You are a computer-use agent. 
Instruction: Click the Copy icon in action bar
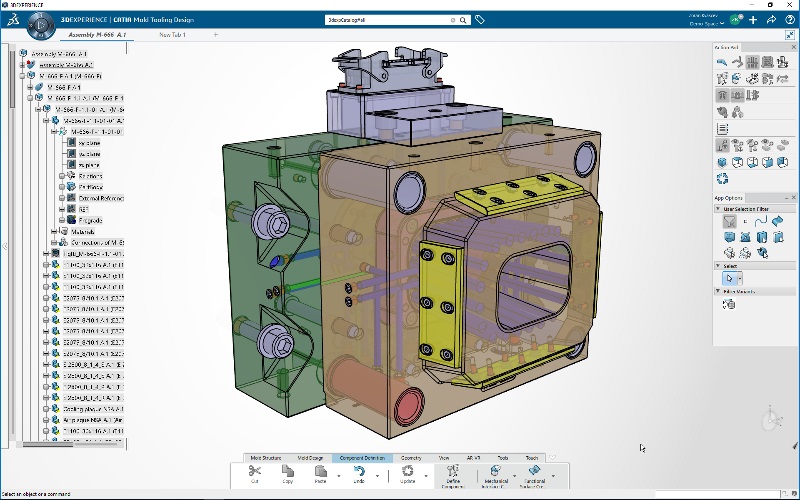(288, 472)
